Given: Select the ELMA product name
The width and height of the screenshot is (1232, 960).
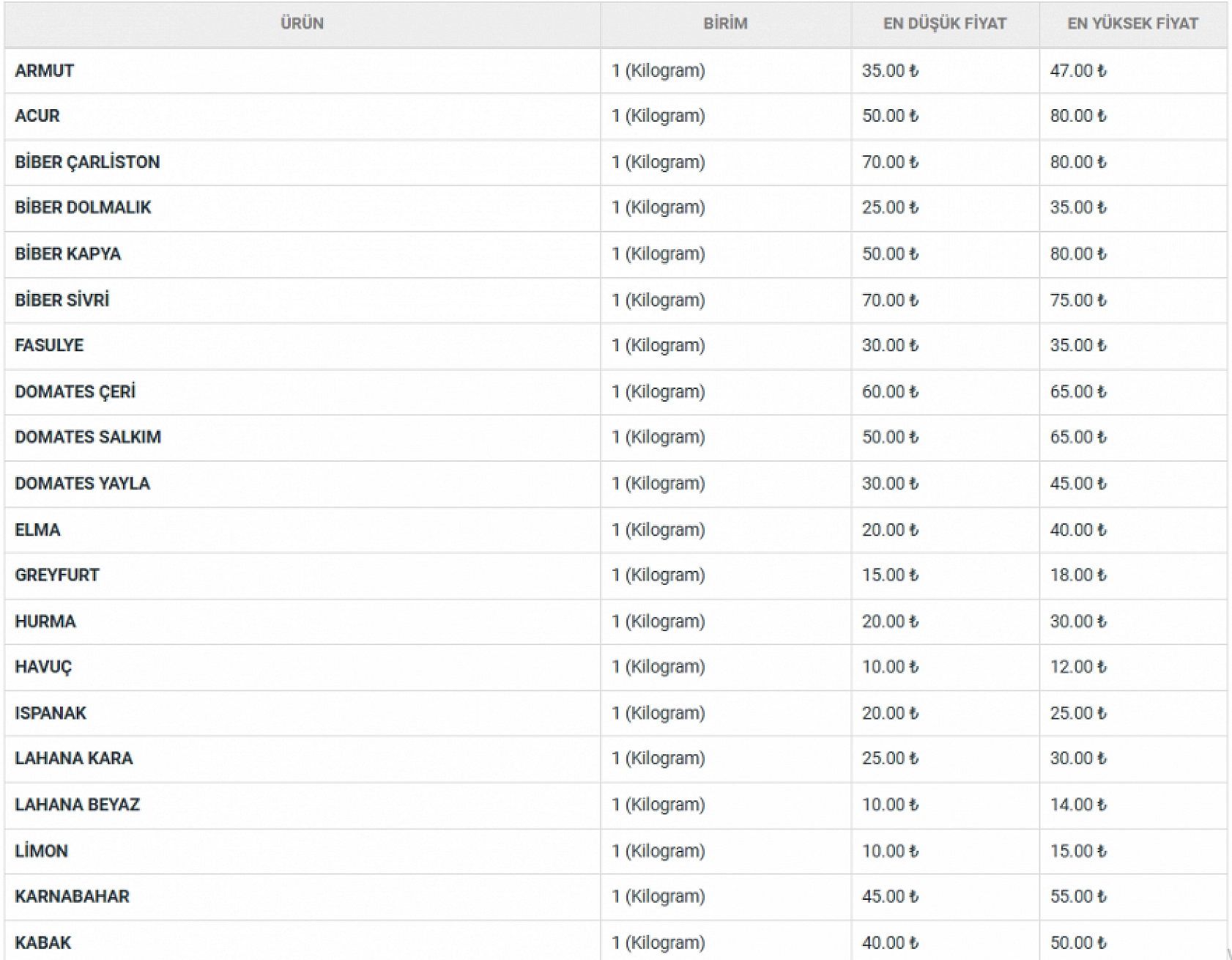Looking at the screenshot, I should click(37, 530).
